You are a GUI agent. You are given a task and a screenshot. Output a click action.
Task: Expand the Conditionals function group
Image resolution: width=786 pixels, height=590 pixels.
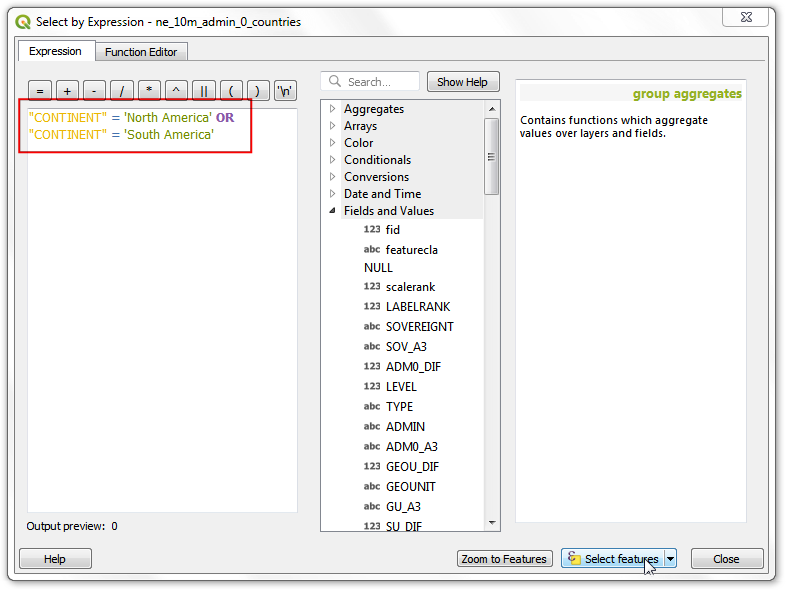point(333,160)
